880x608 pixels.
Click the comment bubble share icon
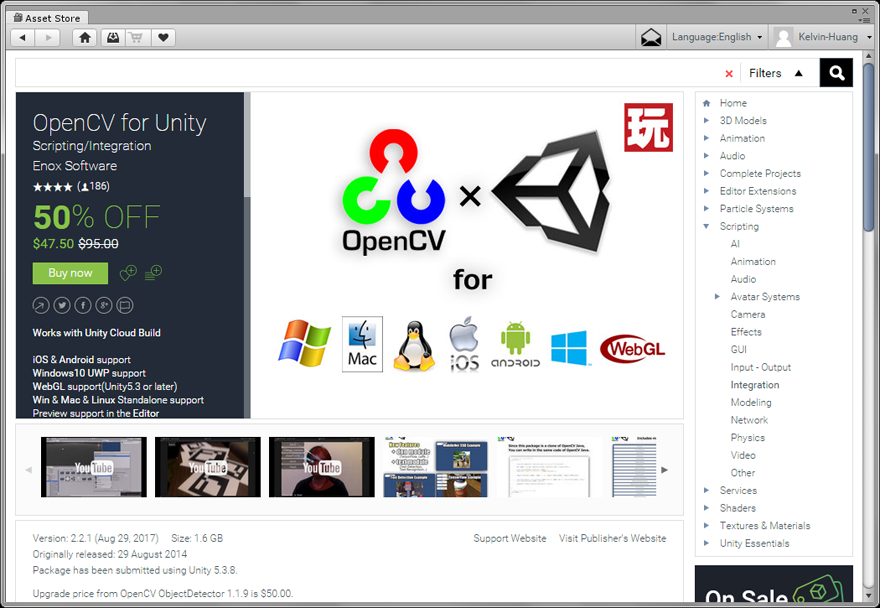[x=125, y=305]
